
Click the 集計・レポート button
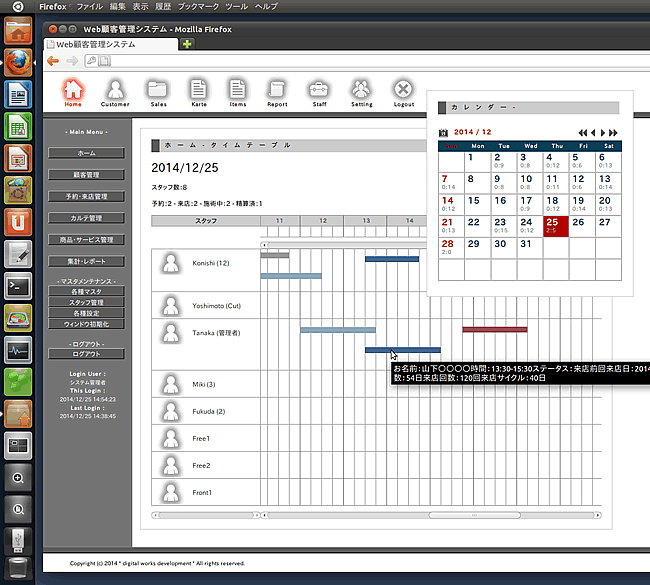pos(86,261)
